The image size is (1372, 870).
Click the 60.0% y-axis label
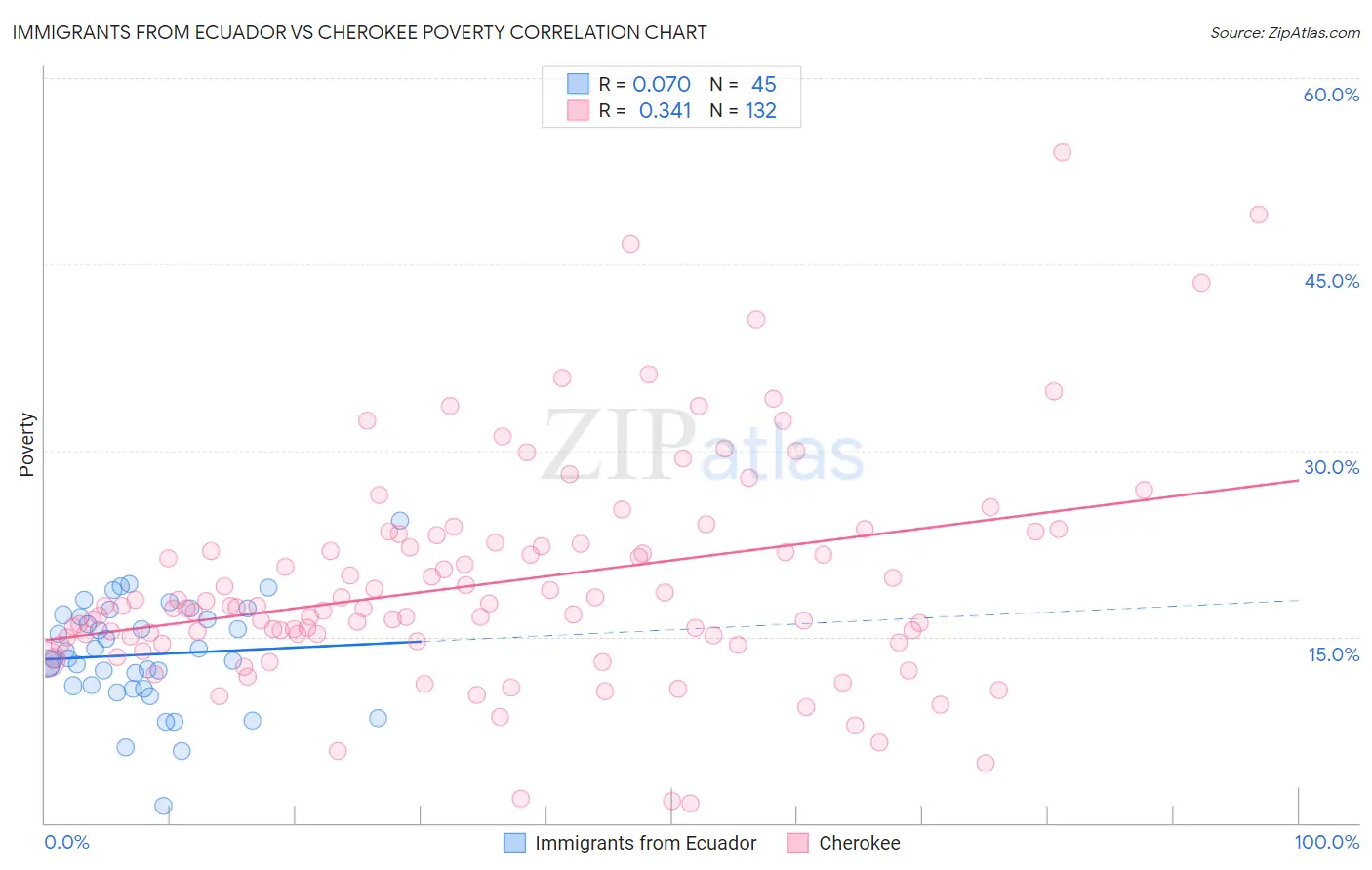(1331, 95)
